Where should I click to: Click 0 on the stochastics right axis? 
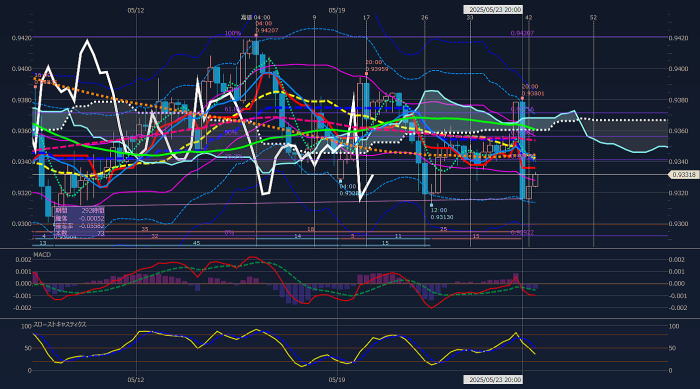670,370
